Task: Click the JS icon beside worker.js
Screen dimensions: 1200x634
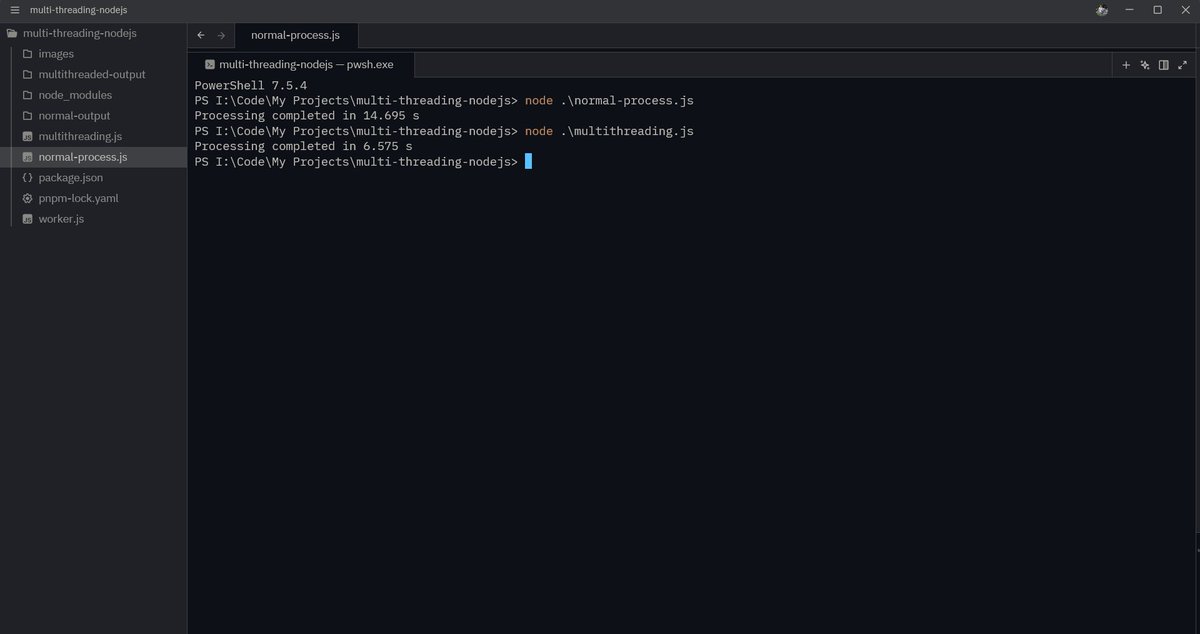Action: click(28, 219)
